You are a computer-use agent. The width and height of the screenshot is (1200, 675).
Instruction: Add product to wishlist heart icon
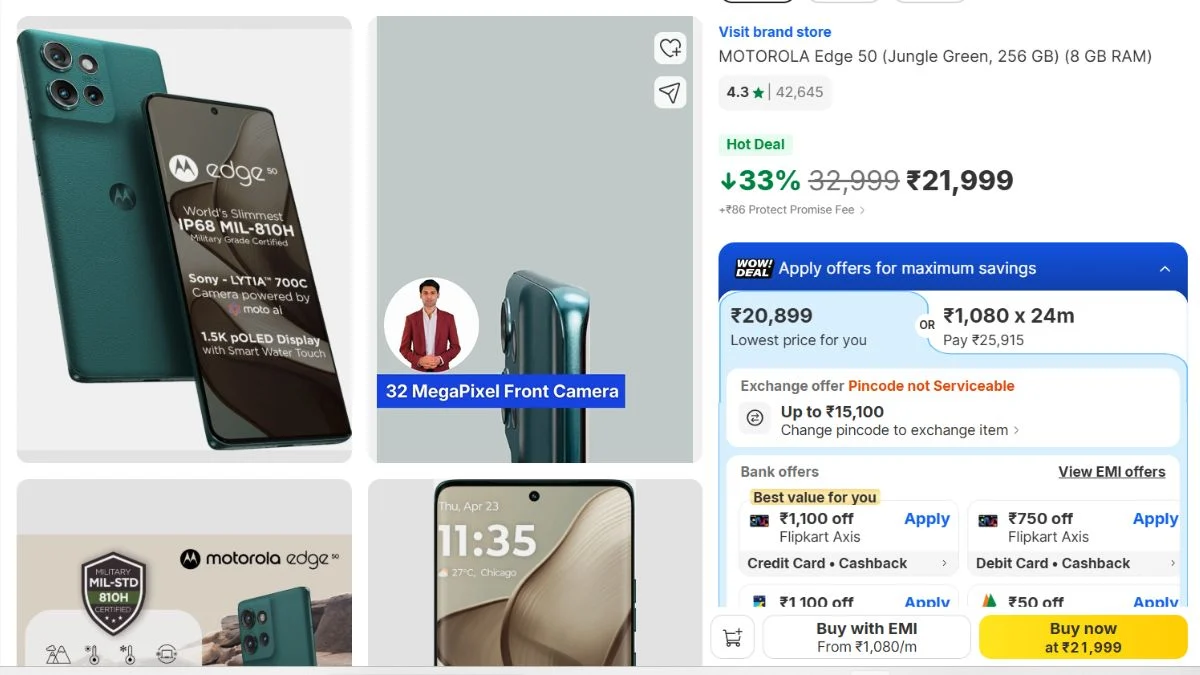click(x=670, y=47)
